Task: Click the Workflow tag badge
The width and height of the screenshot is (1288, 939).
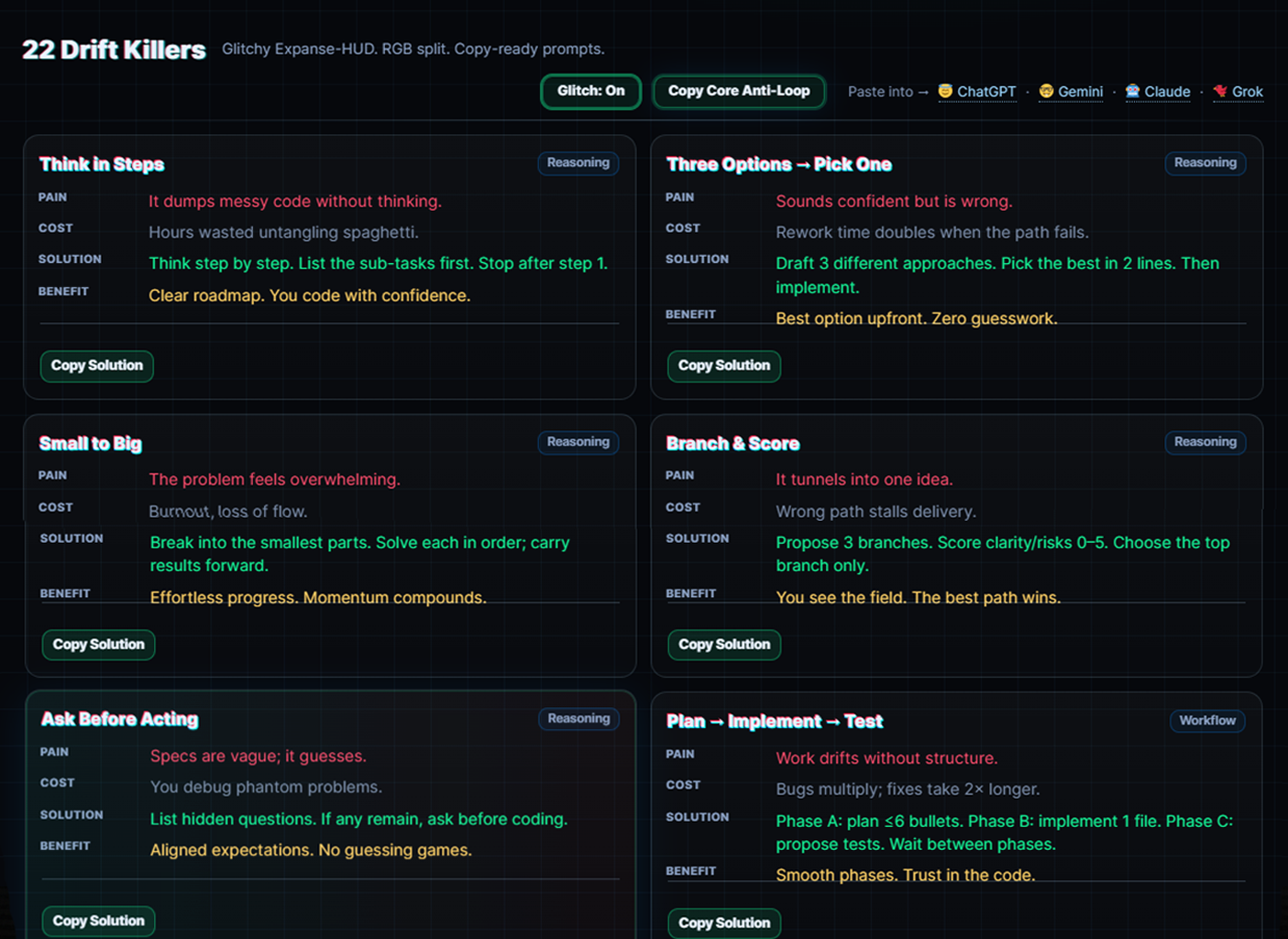Action: pos(1206,721)
